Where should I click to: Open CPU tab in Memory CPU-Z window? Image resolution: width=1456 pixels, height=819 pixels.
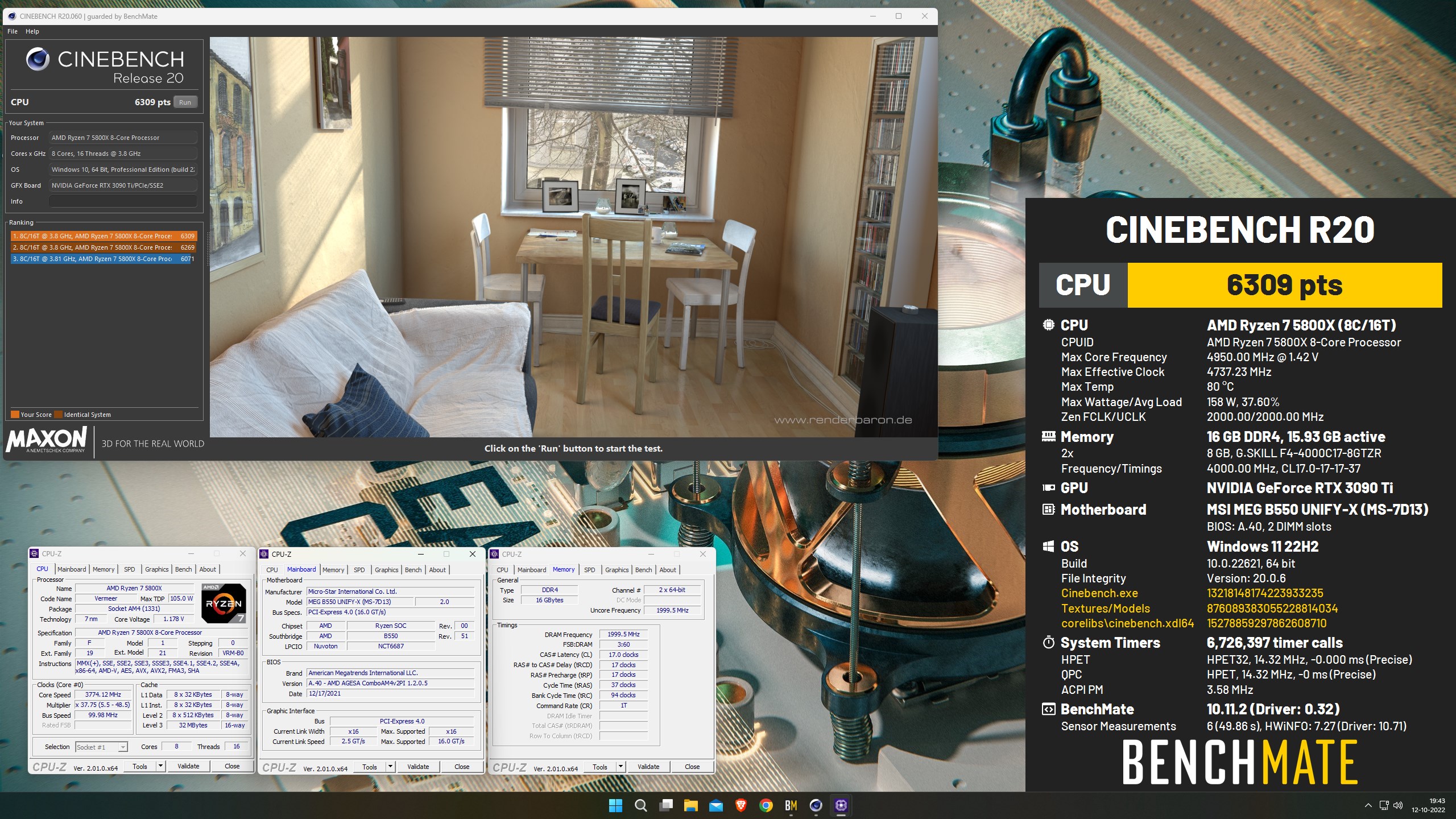(x=502, y=570)
